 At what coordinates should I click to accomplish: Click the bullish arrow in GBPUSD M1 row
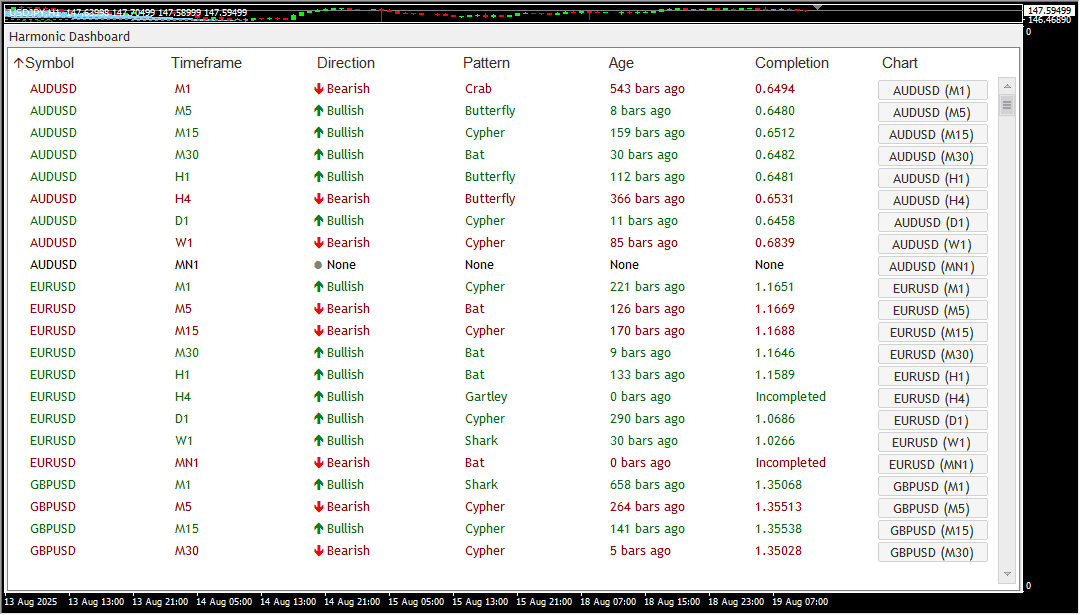[x=318, y=486]
